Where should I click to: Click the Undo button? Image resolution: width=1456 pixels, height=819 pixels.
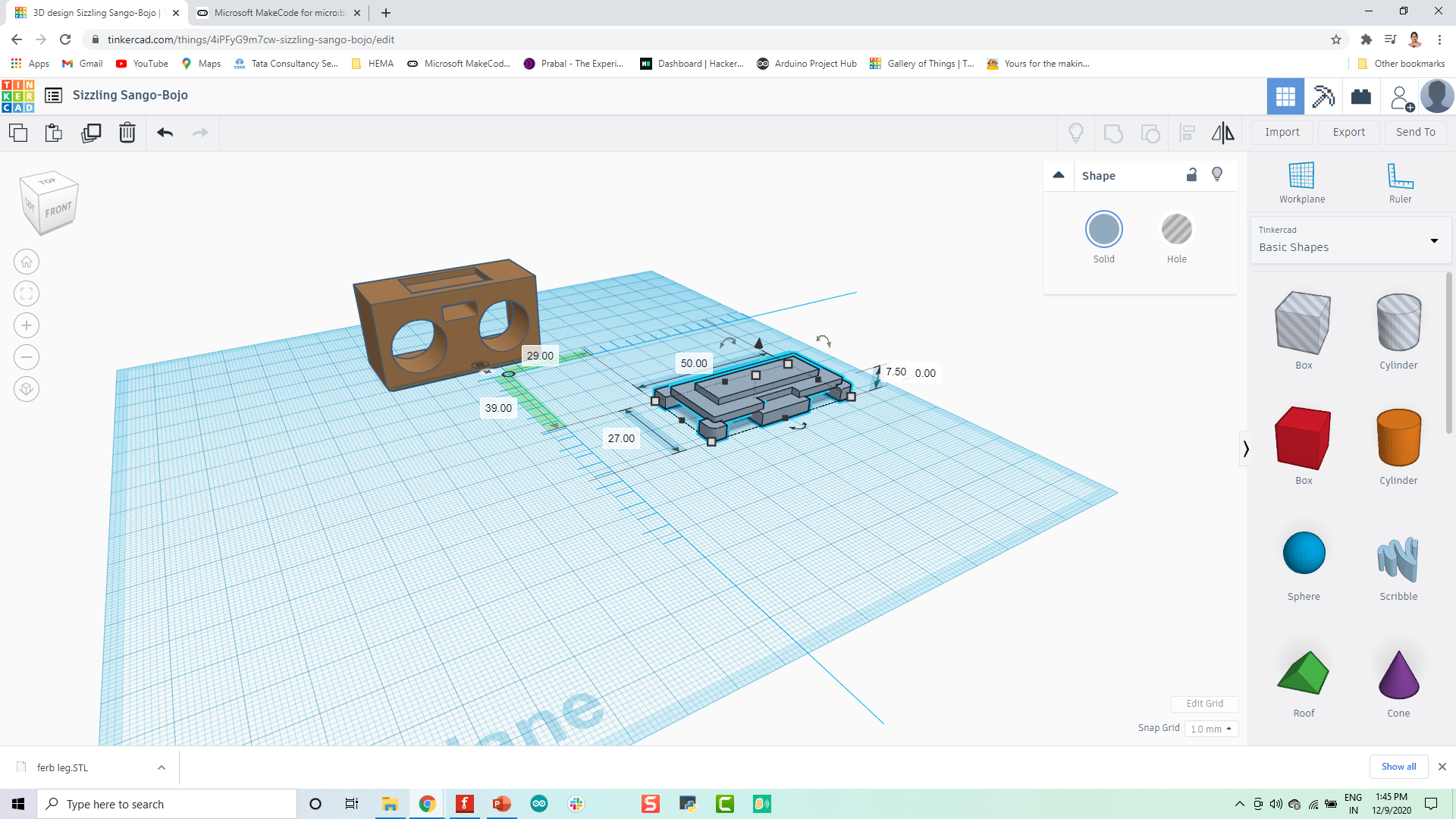coord(164,132)
